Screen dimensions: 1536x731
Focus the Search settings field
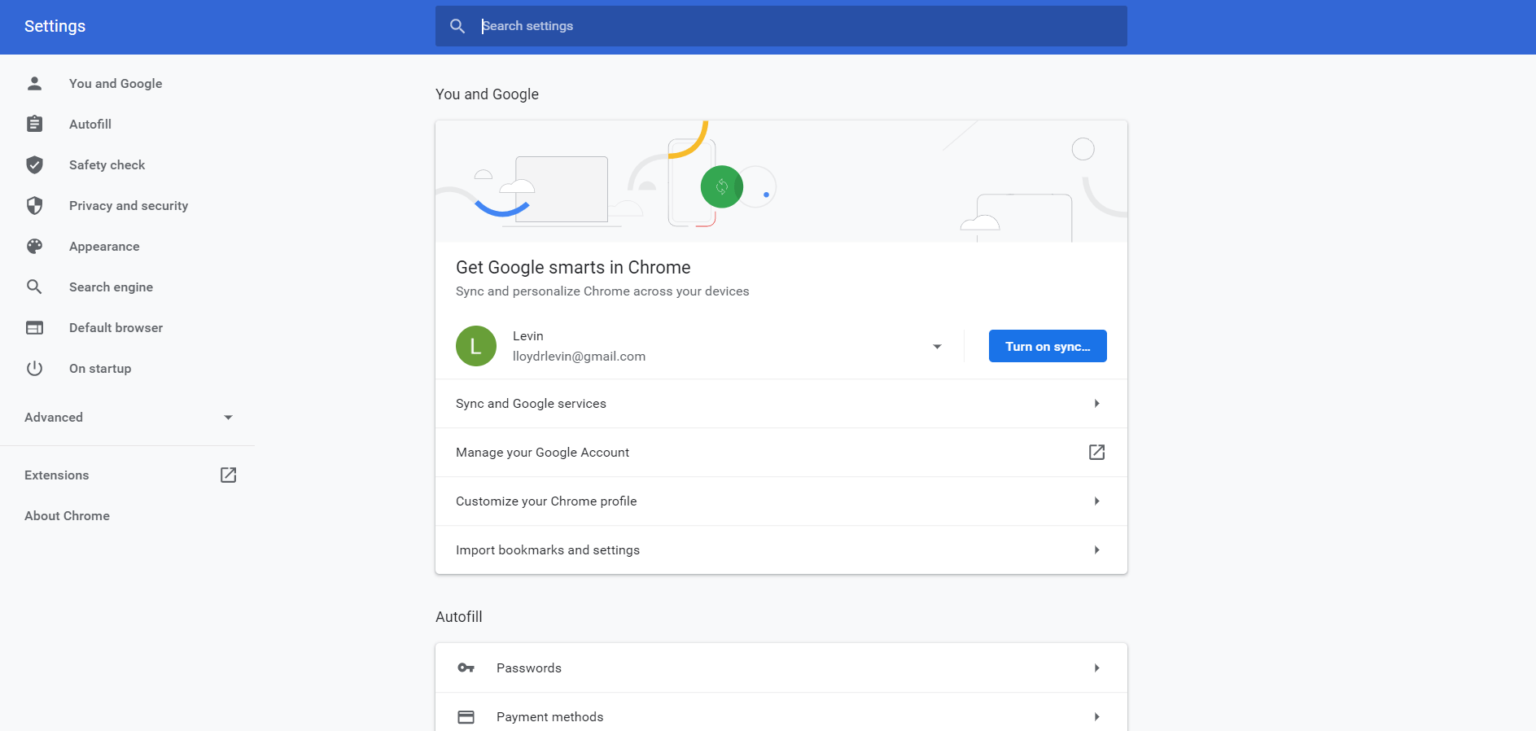pos(781,26)
